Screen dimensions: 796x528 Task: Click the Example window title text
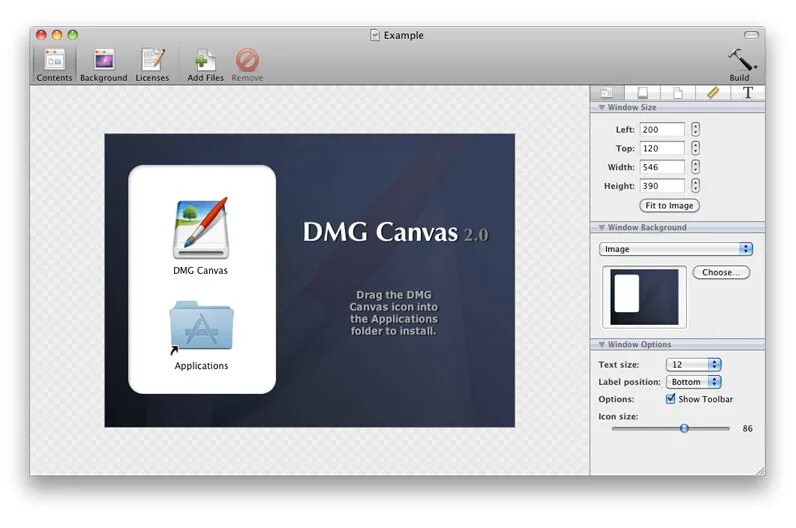[404, 36]
